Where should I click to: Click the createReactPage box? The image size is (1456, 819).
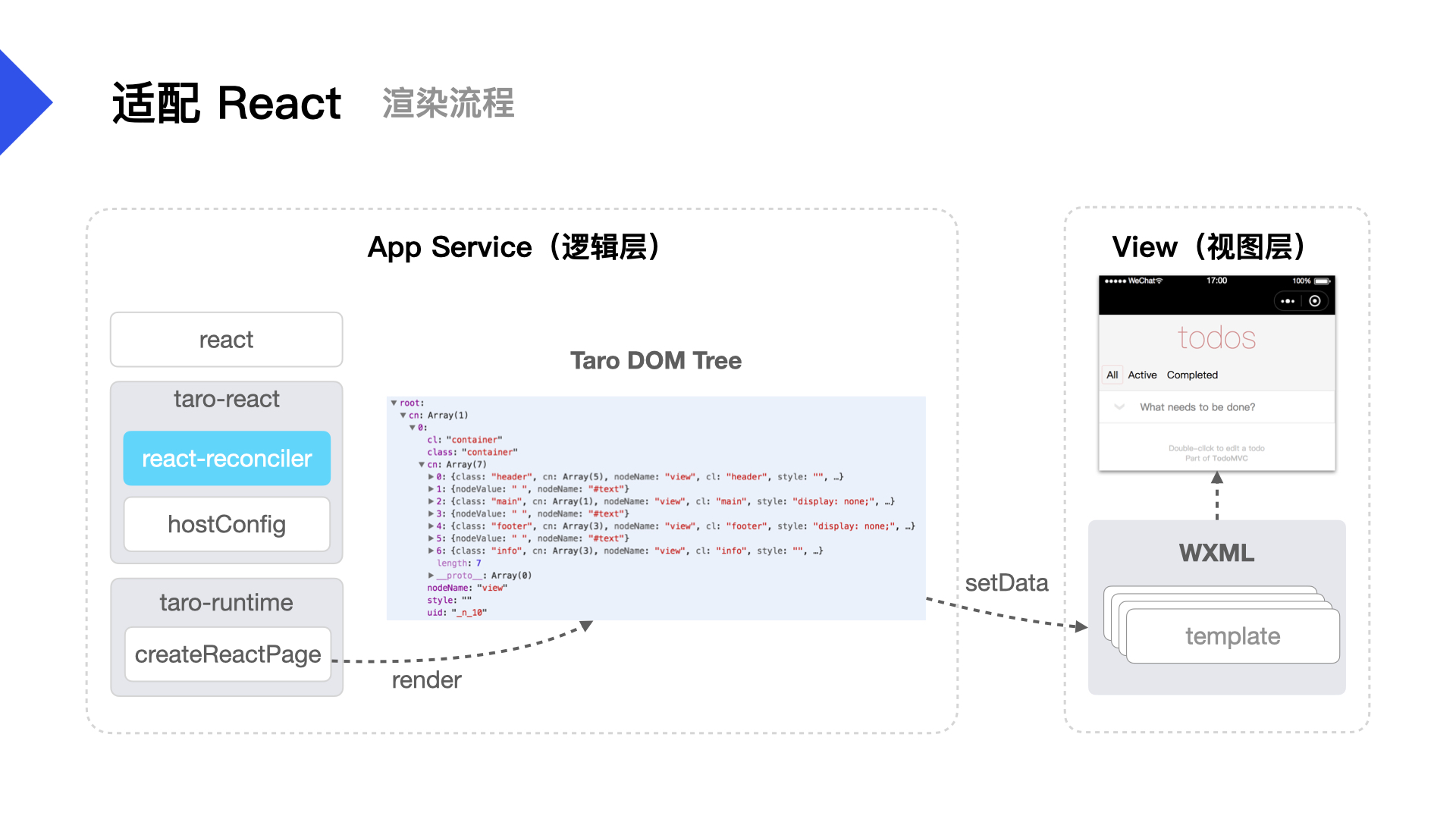click(227, 654)
